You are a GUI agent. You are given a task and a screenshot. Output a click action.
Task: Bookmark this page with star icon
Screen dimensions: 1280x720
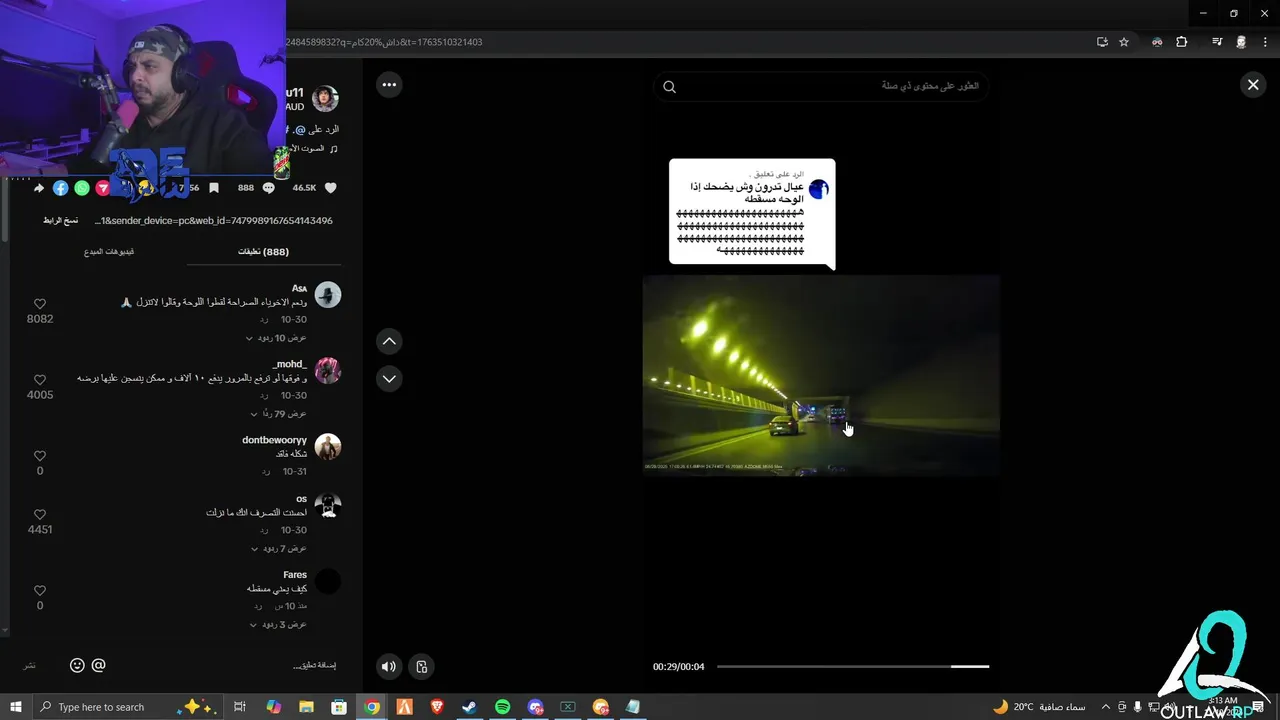(x=1124, y=42)
